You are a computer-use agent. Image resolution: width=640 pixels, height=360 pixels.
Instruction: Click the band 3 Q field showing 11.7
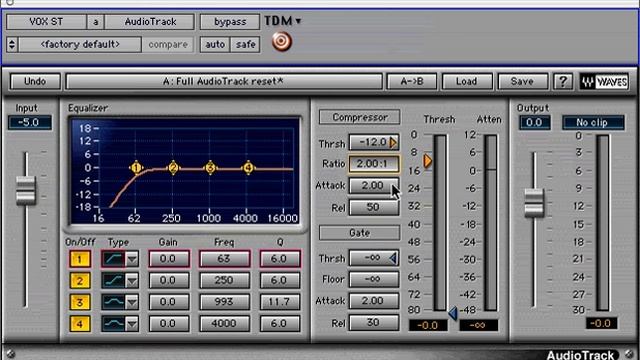pyautogui.click(x=280, y=302)
